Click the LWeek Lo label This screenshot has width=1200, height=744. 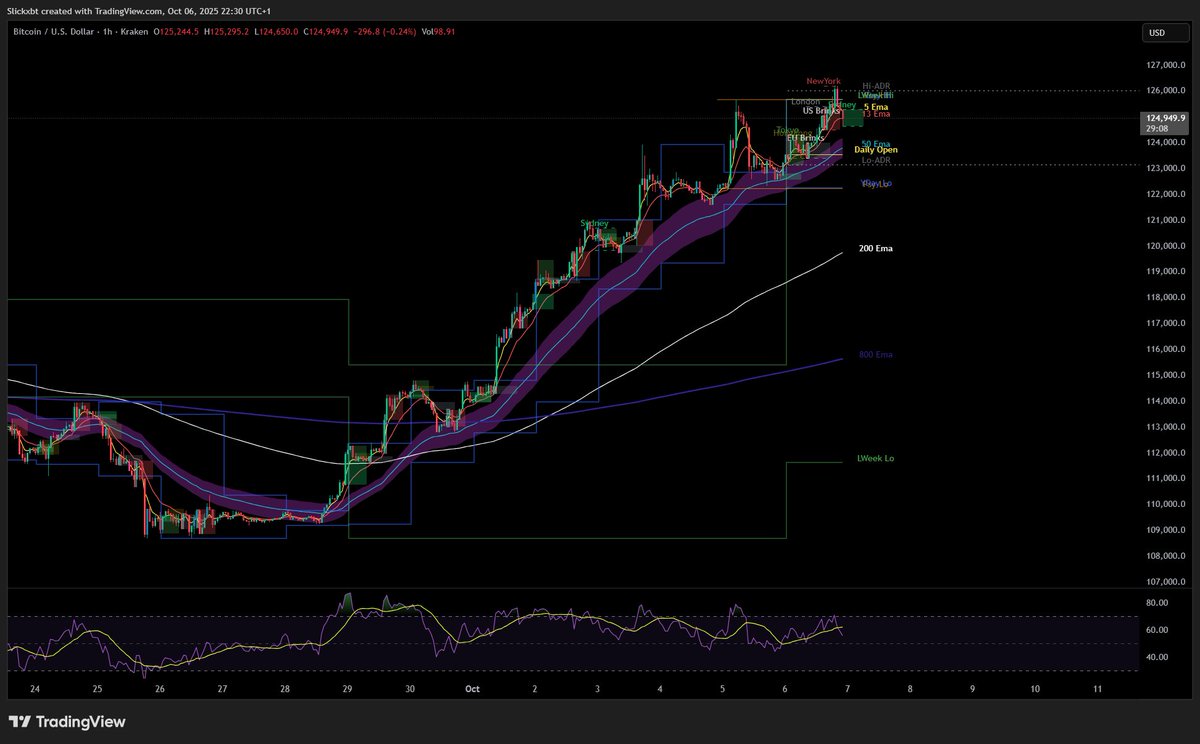876,458
